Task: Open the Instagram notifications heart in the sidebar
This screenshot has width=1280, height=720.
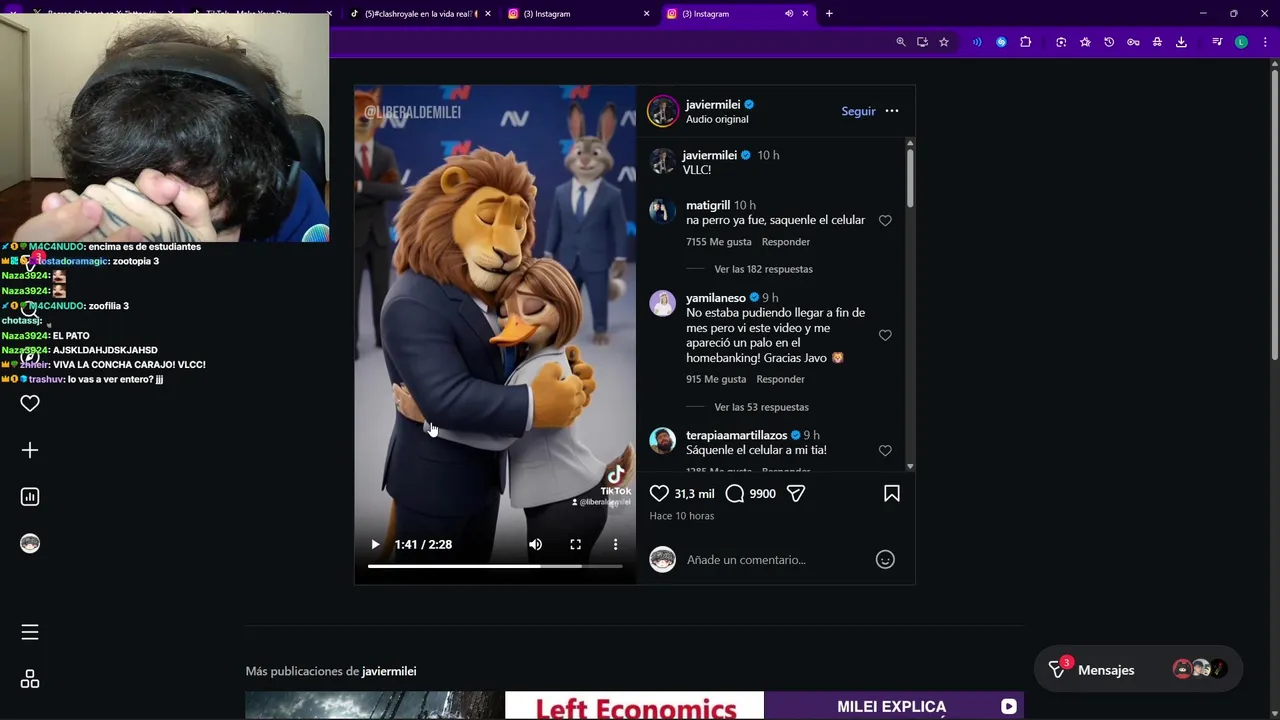Action: (x=30, y=403)
